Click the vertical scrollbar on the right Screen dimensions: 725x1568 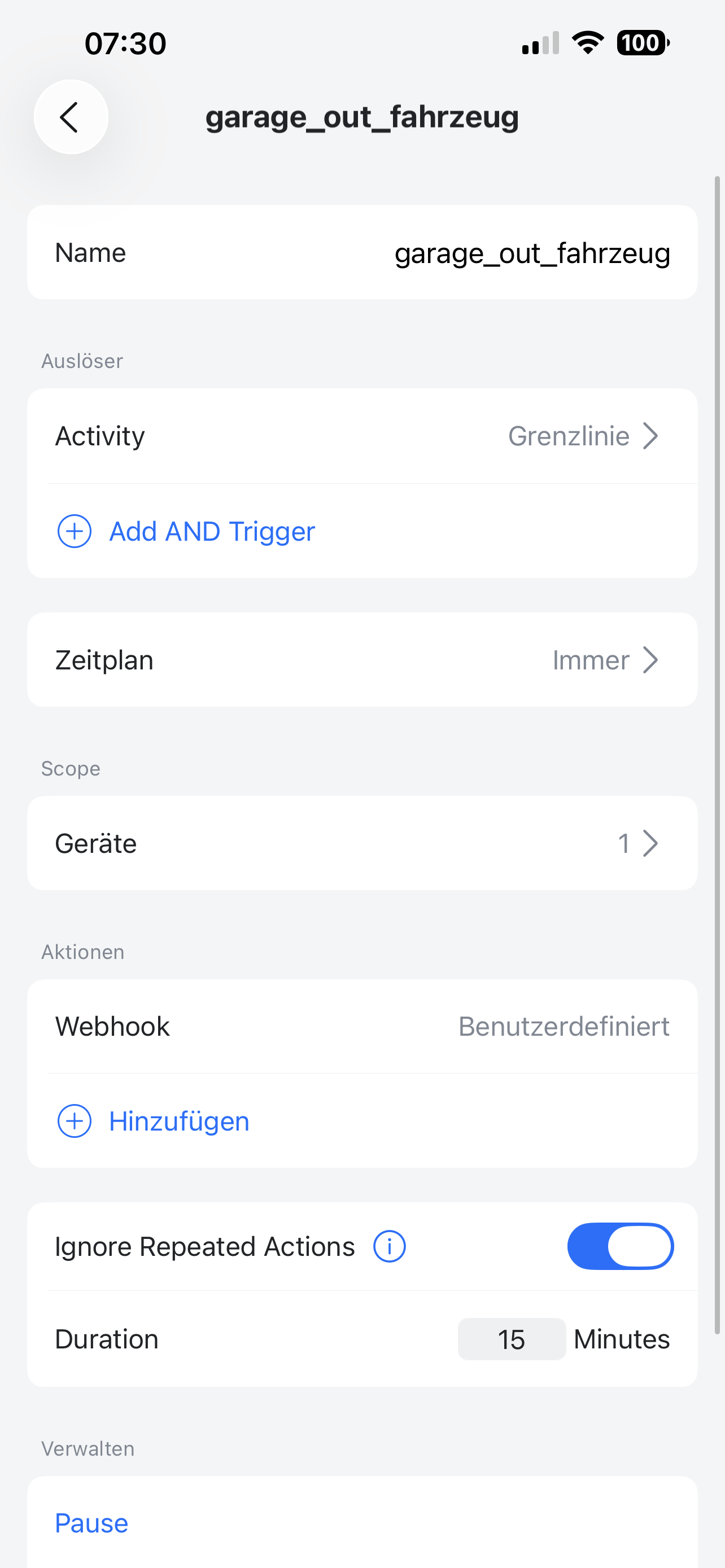[718, 755]
